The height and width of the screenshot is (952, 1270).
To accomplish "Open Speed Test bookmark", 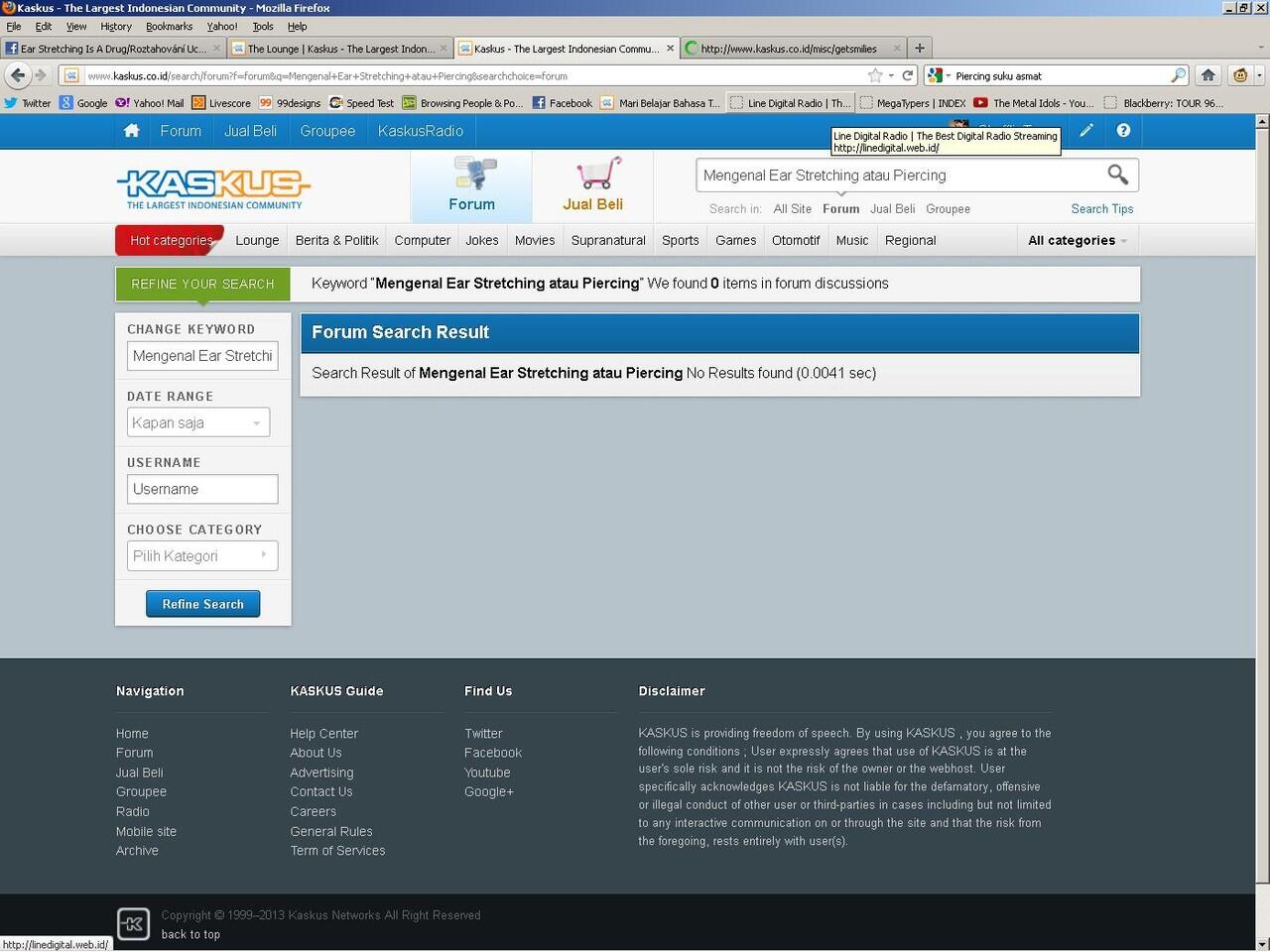I will point(362,103).
